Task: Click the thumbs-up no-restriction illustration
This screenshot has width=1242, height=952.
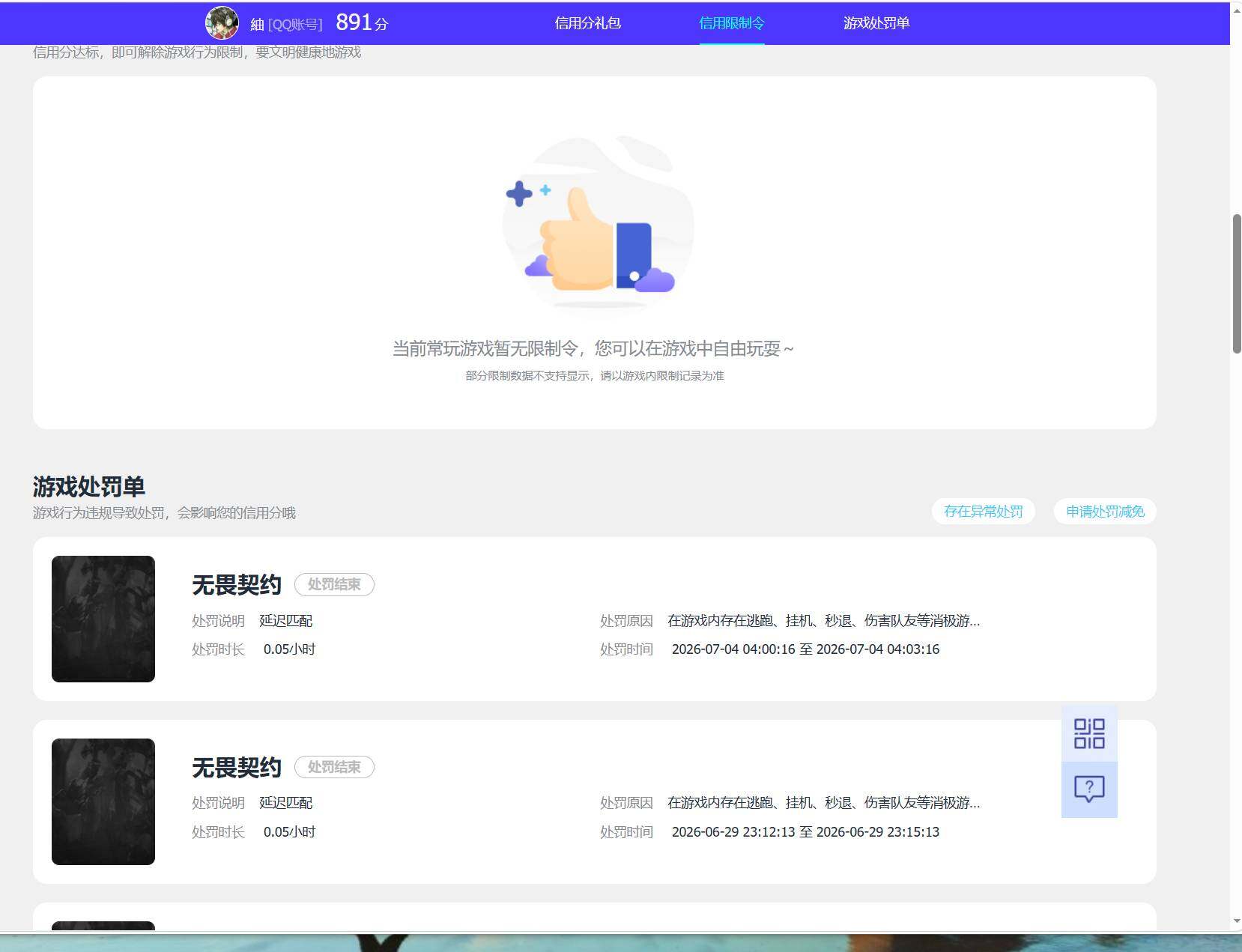Action: point(598,222)
